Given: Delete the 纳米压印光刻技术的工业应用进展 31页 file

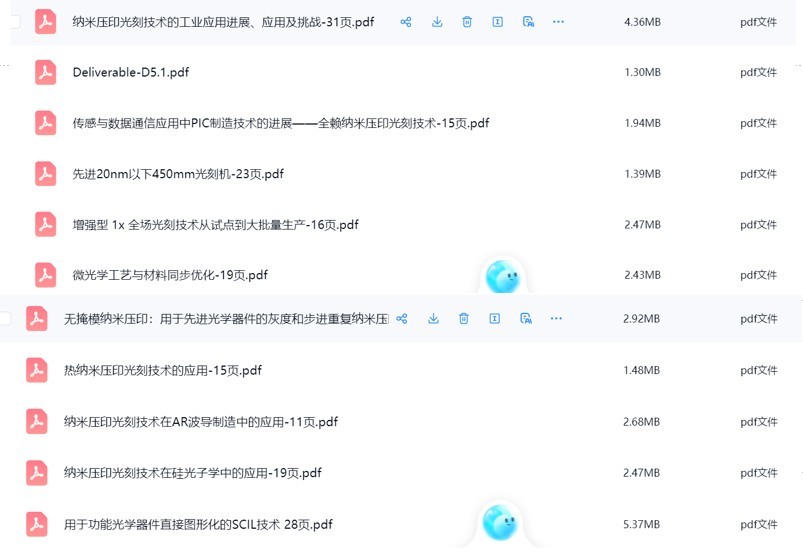Looking at the screenshot, I should (467, 21).
